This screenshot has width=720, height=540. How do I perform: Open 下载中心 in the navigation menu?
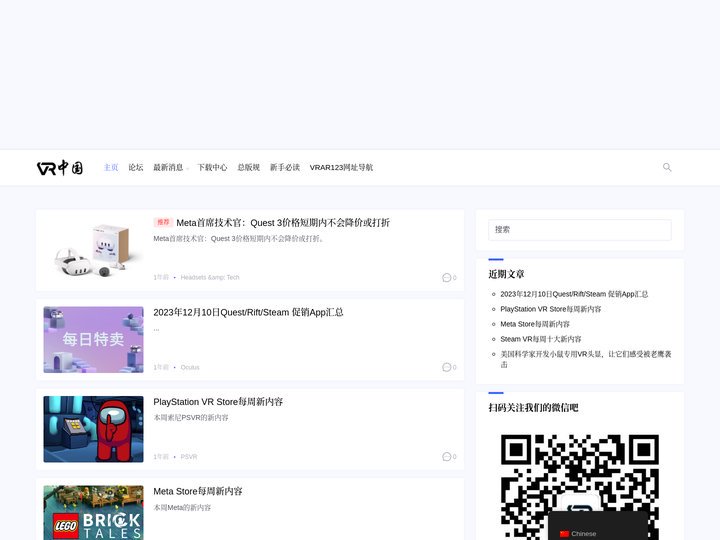[212, 167]
